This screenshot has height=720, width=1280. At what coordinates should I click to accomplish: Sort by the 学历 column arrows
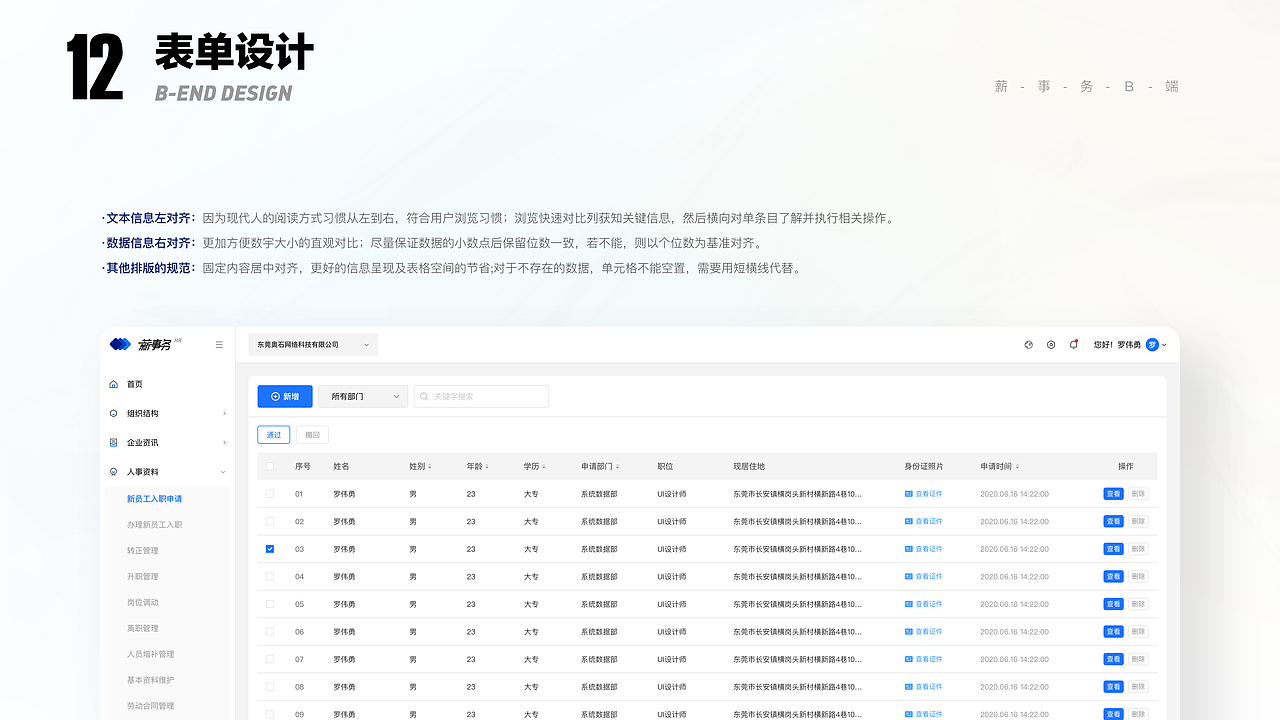coord(544,467)
